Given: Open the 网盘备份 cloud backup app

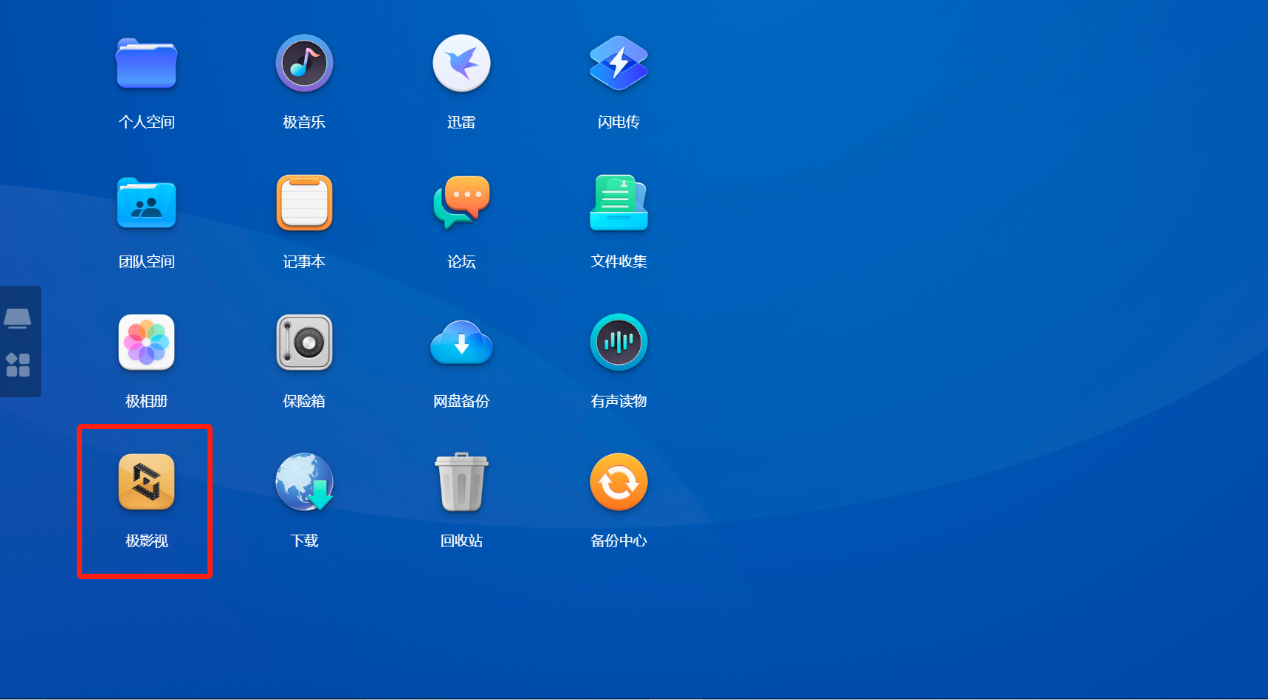Looking at the screenshot, I should pos(461,343).
